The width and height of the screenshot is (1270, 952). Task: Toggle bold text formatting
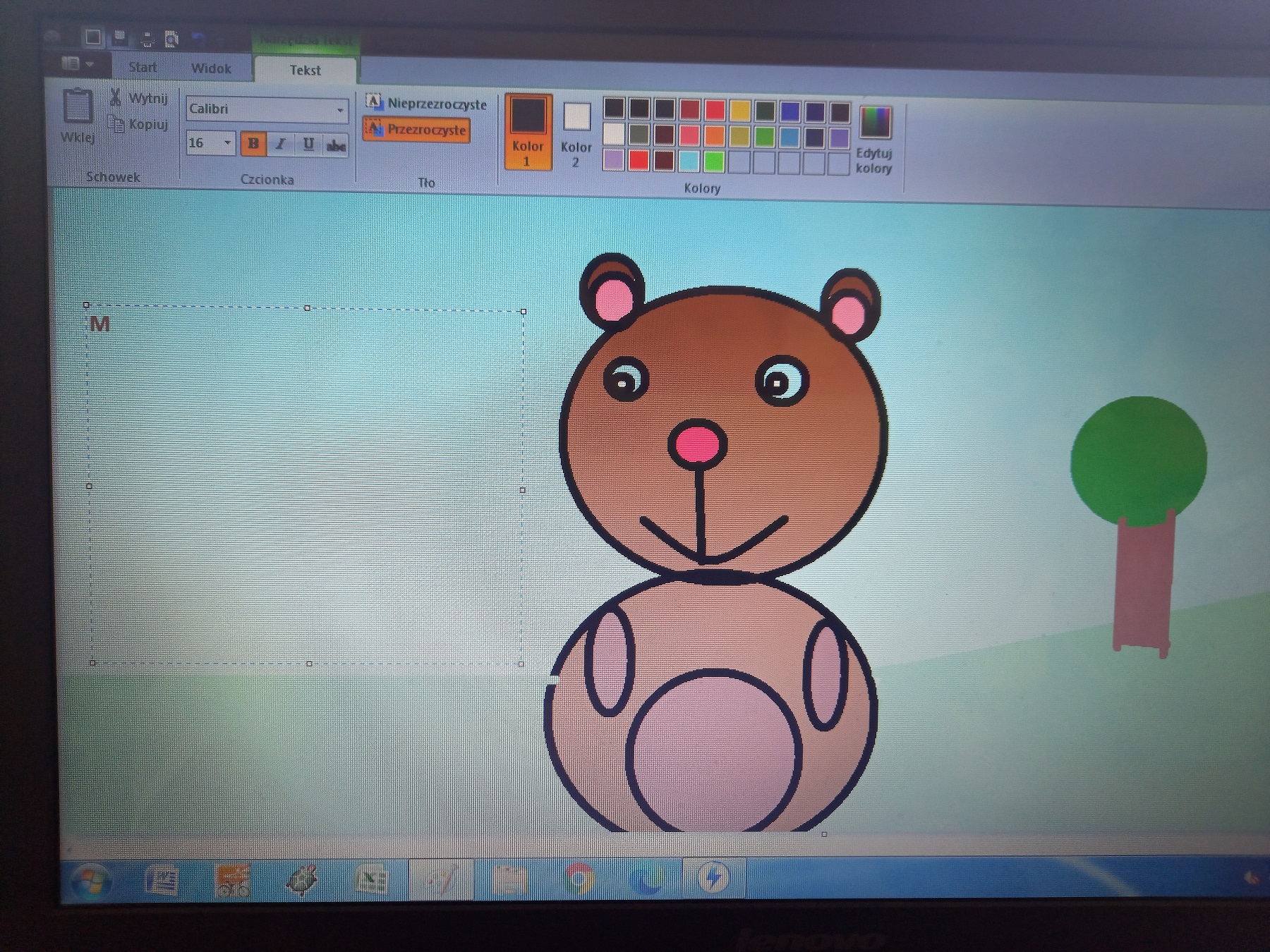253,143
